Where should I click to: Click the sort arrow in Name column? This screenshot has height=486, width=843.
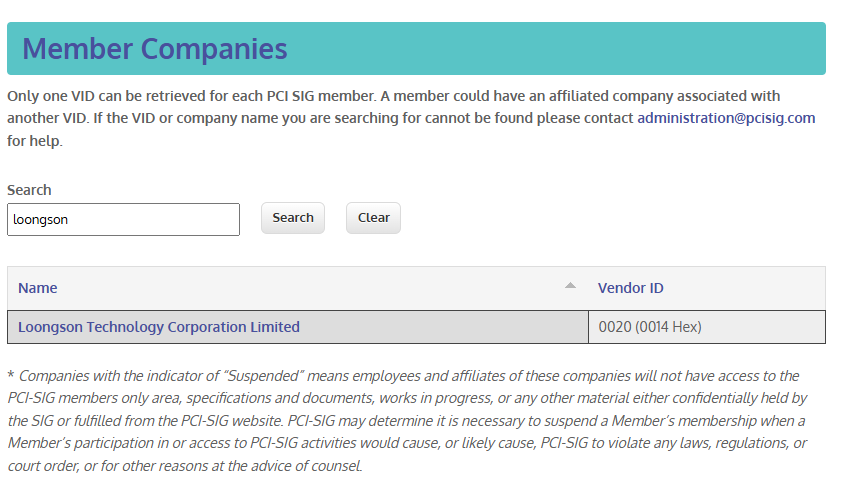[x=570, y=286]
